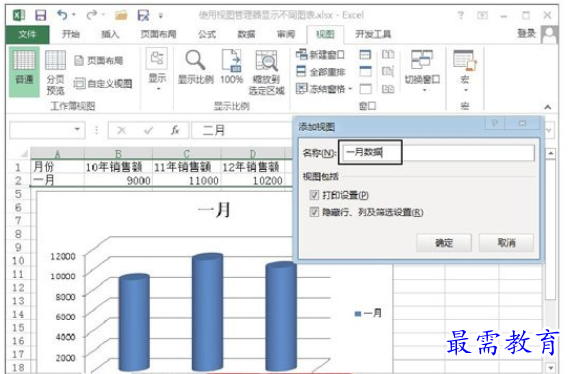This screenshot has height=374, width=568.
Task: Click cell containing 9000
Action: click(x=118, y=180)
